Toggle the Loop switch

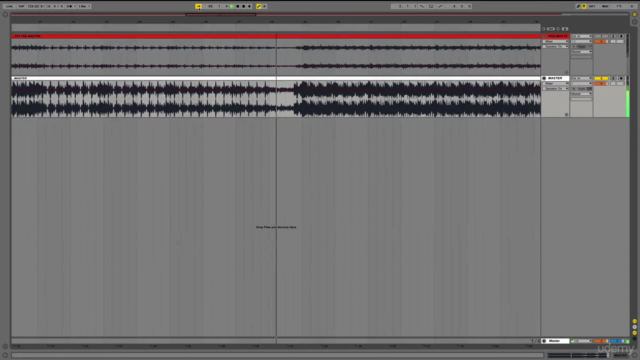(x=431, y=7)
